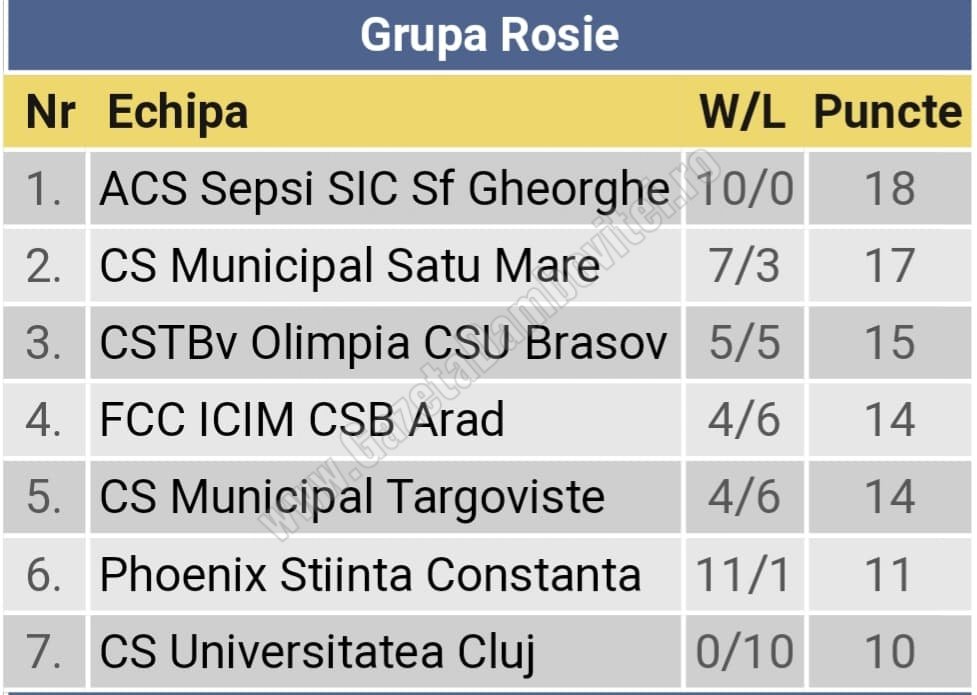Click the Puncte column header
The image size is (977, 695).
(889, 112)
